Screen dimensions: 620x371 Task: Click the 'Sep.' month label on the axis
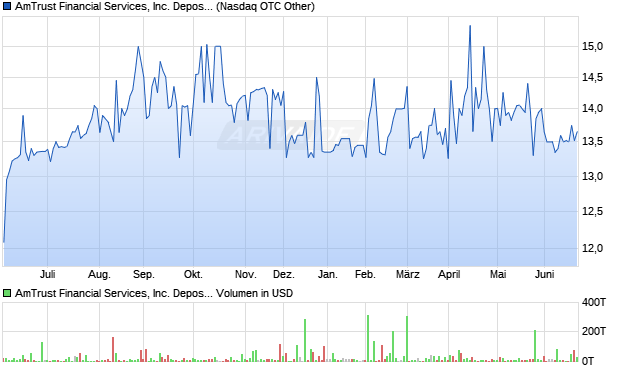pos(144,274)
